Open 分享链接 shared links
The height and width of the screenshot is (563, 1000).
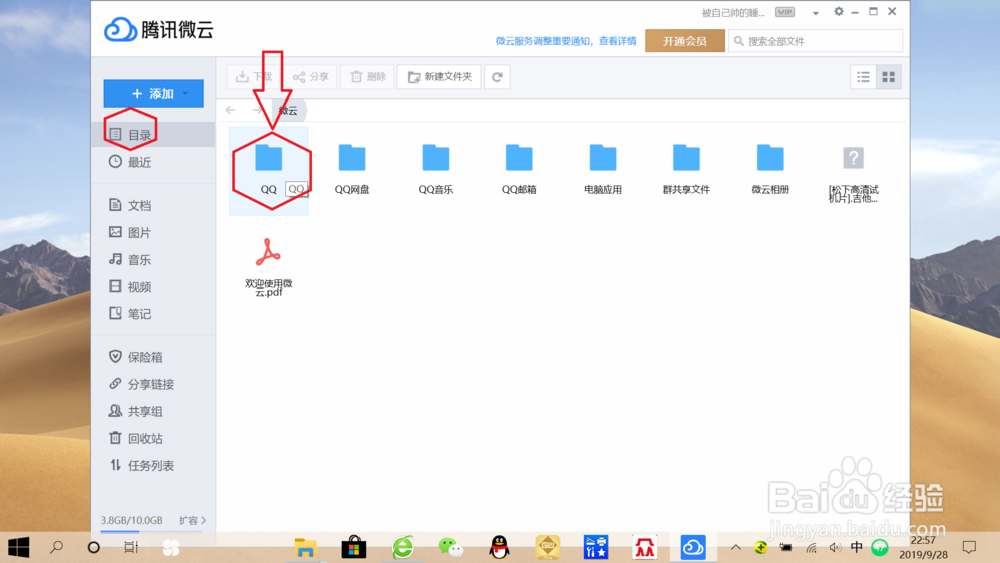[153, 384]
